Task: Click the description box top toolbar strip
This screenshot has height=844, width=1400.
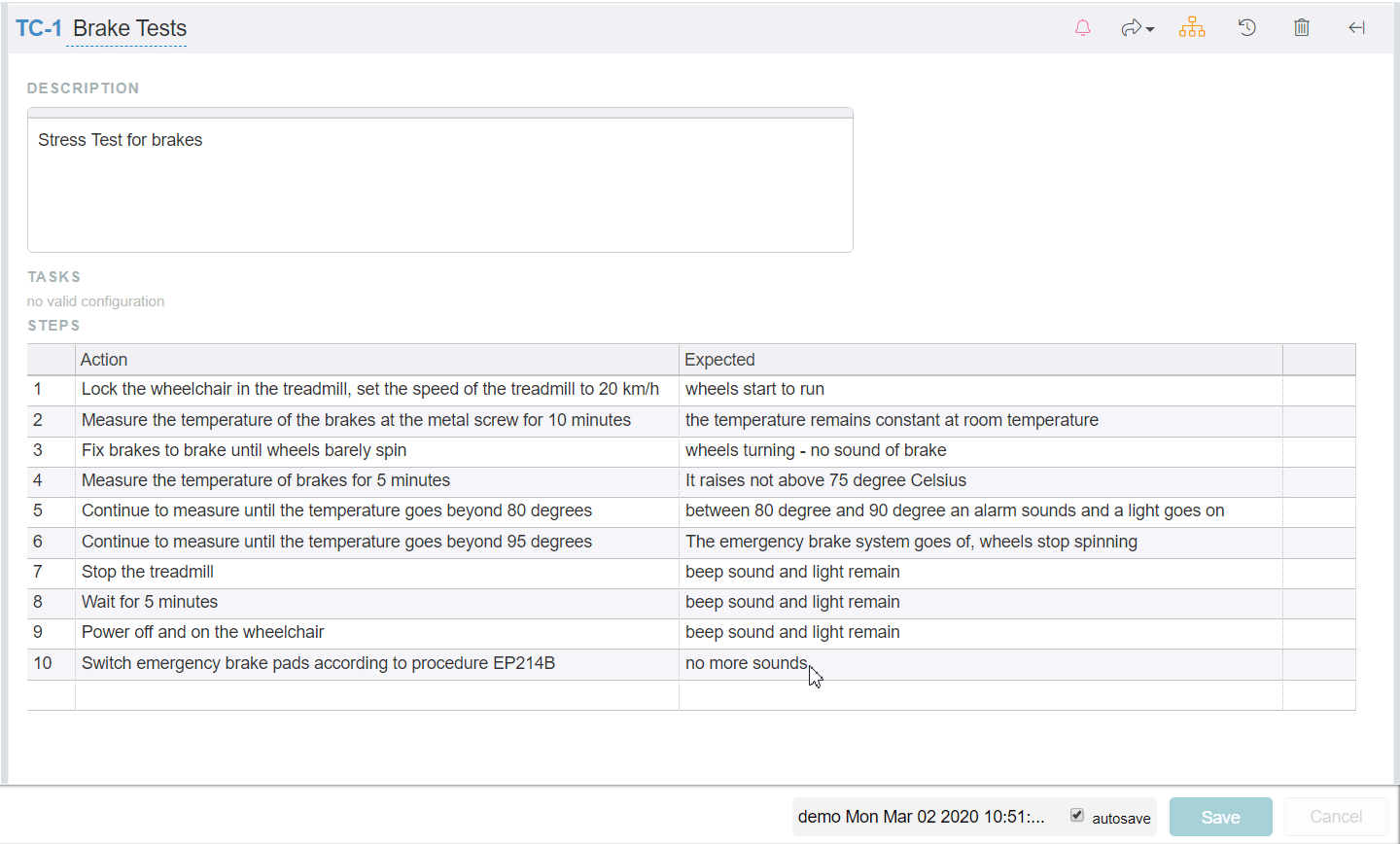Action: click(x=440, y=113)
